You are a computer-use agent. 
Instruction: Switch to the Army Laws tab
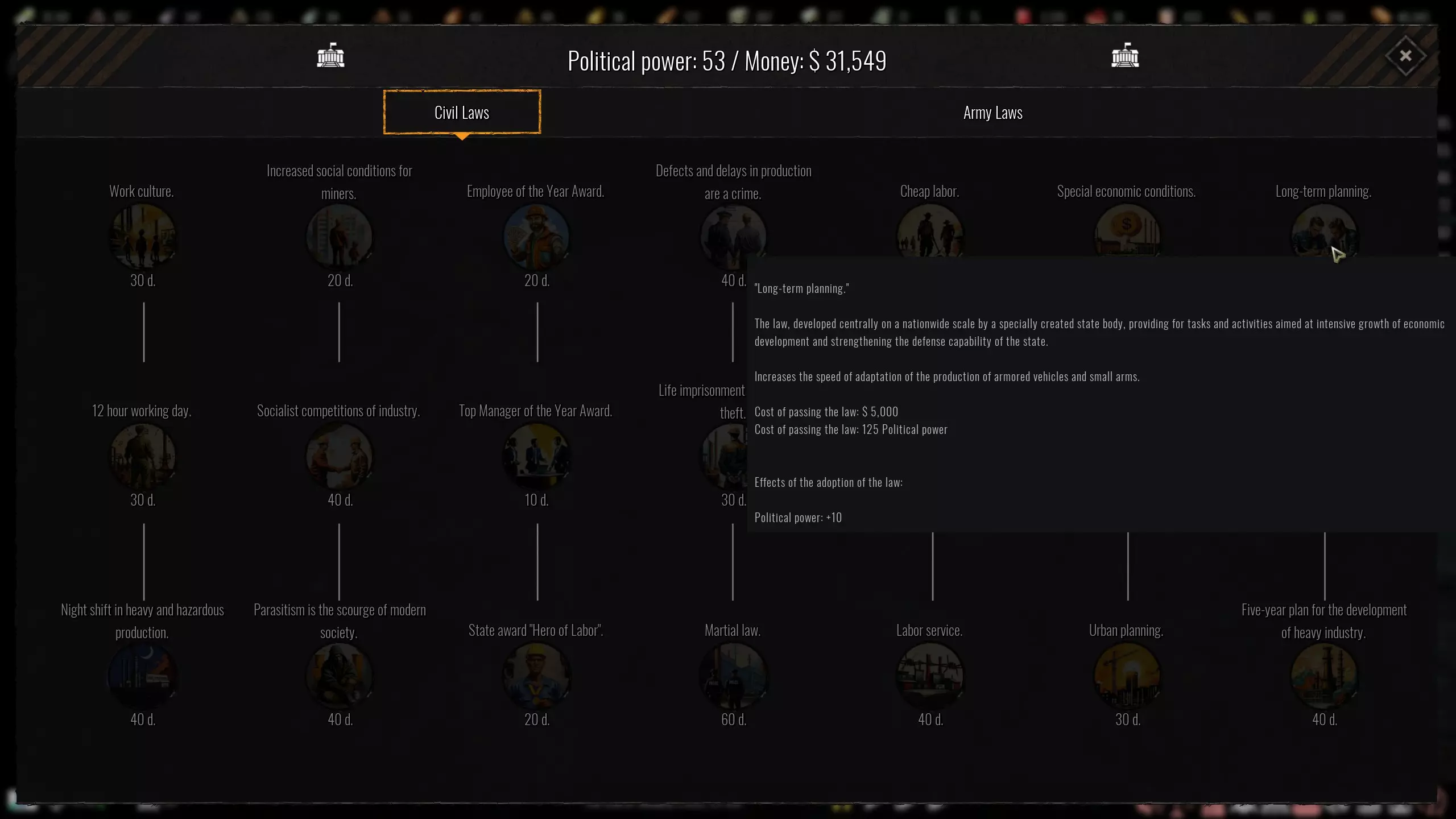pyautogui.click(x=992, y=113)
